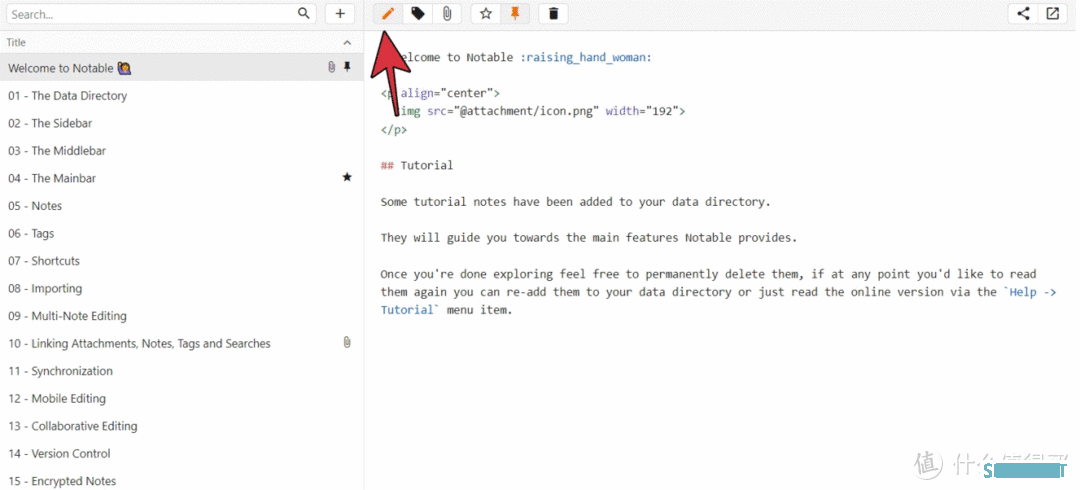Viewport: 1080px width, 490px height.
Task: Open note 09 - Multi-Note Editing
Action: click(182, 316)
